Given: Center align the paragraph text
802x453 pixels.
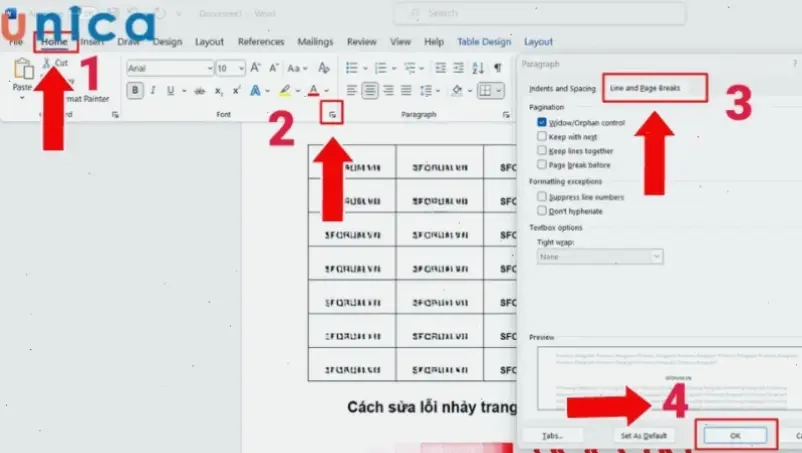Looking at the screenshot, I should (x=371, y=90).
